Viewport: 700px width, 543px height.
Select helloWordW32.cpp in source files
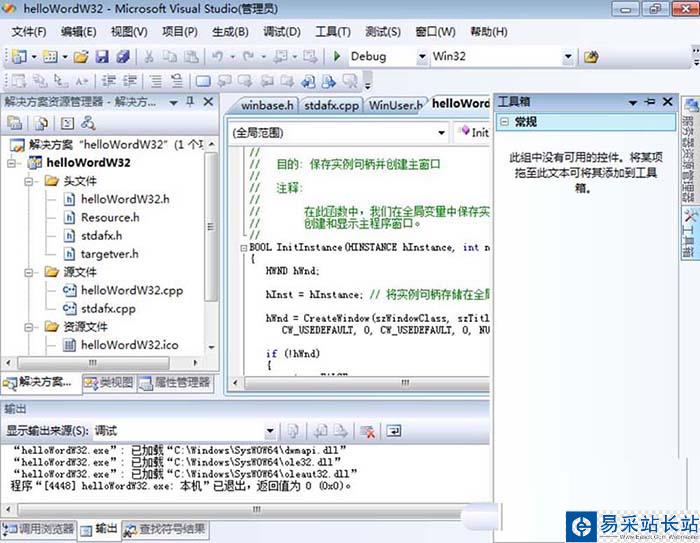[x=132, y=291]
